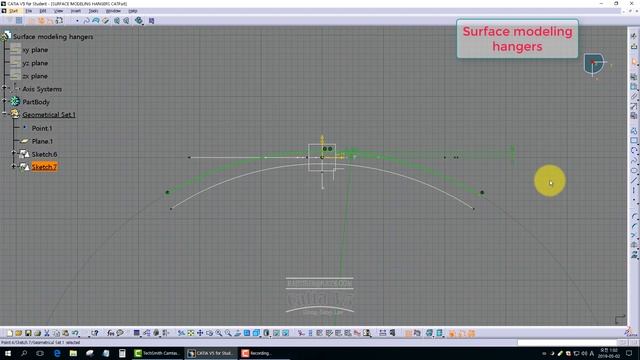Click the Save icon in bottom toolbar
Image resolution: width=640 pixels, height=360 pixels.
[x=28, y=333]
